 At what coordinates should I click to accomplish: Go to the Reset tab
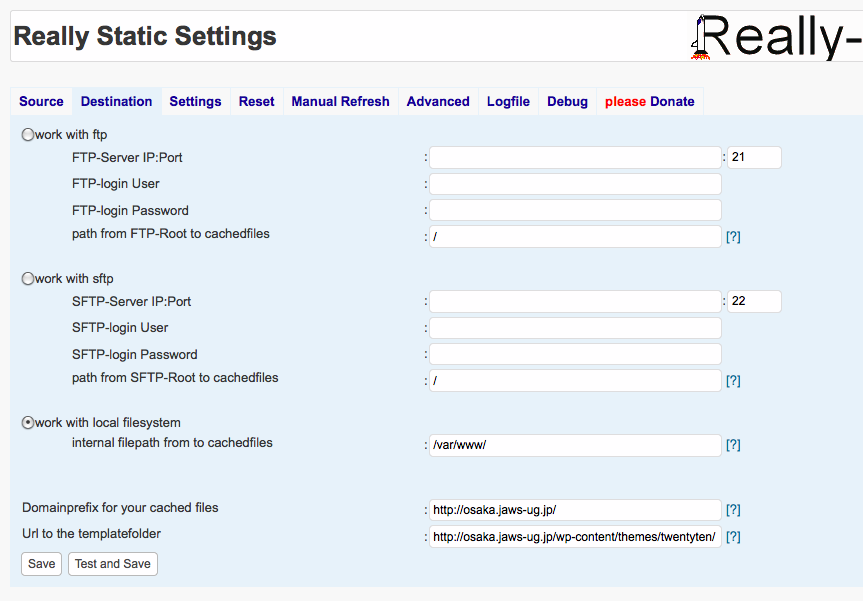(x=256, y=101)
